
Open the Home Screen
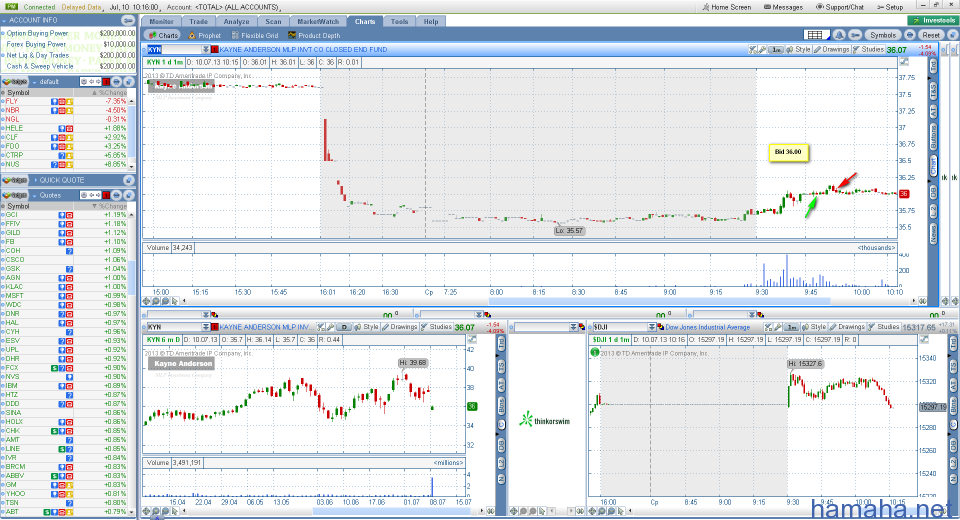pos(726,7)
